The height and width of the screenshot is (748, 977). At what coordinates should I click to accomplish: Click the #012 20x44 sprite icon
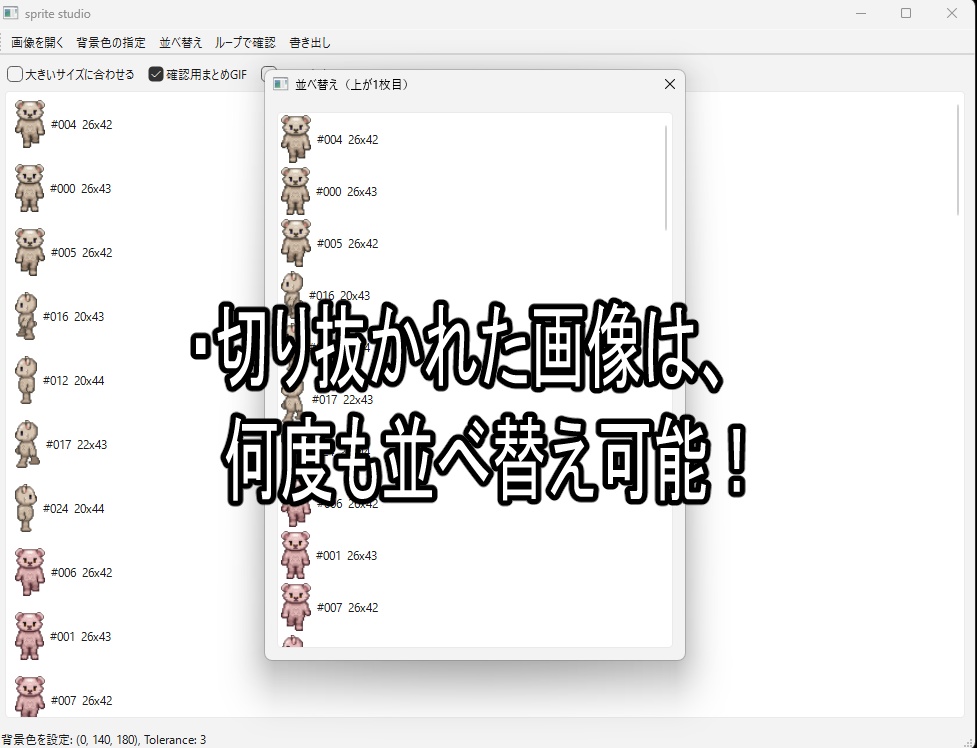click(x=27, y=380)
